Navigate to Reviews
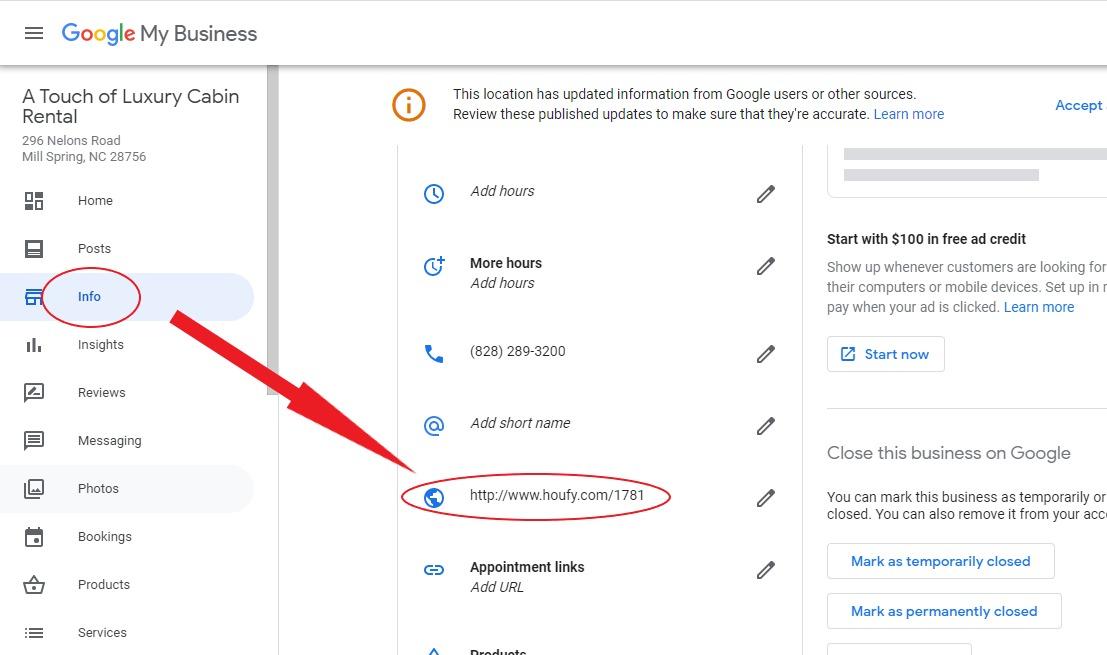 click(102, 393)
